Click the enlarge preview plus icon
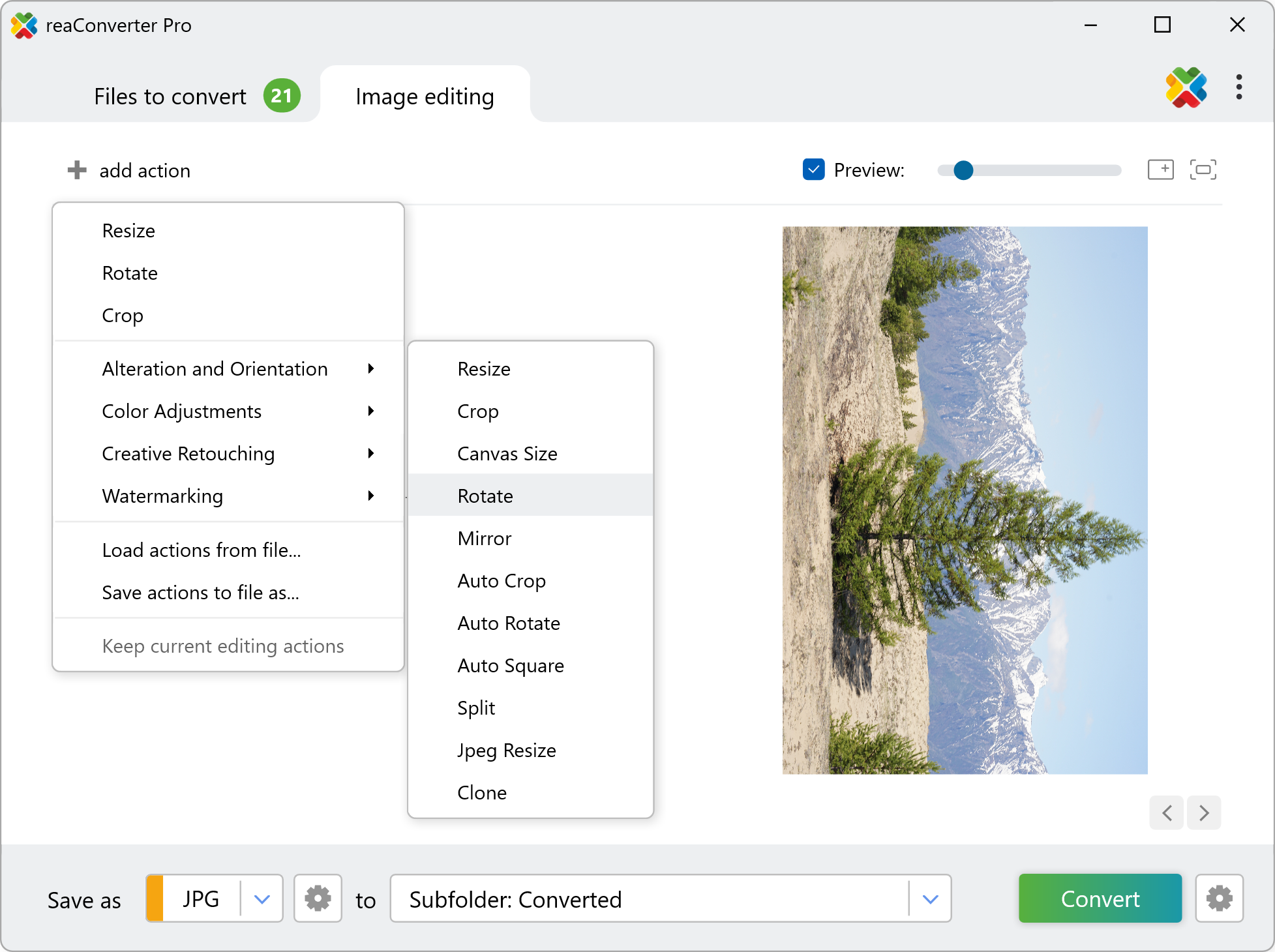Screen dimensions: 1275x952 click(1160, 170)
